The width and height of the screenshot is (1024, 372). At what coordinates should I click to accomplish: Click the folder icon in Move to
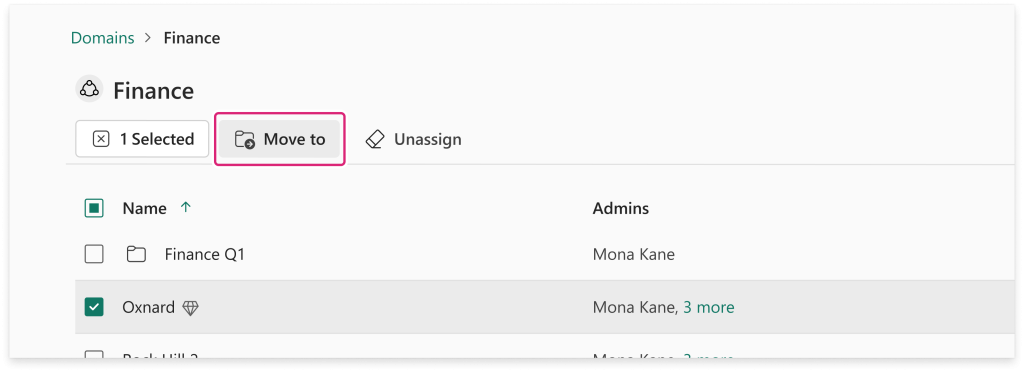click(245, 139)
